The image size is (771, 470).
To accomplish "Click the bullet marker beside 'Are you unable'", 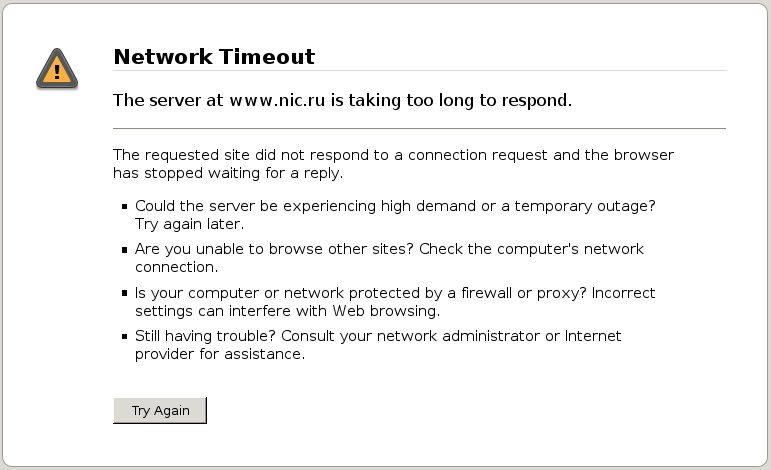I will (x=125, y=250).
